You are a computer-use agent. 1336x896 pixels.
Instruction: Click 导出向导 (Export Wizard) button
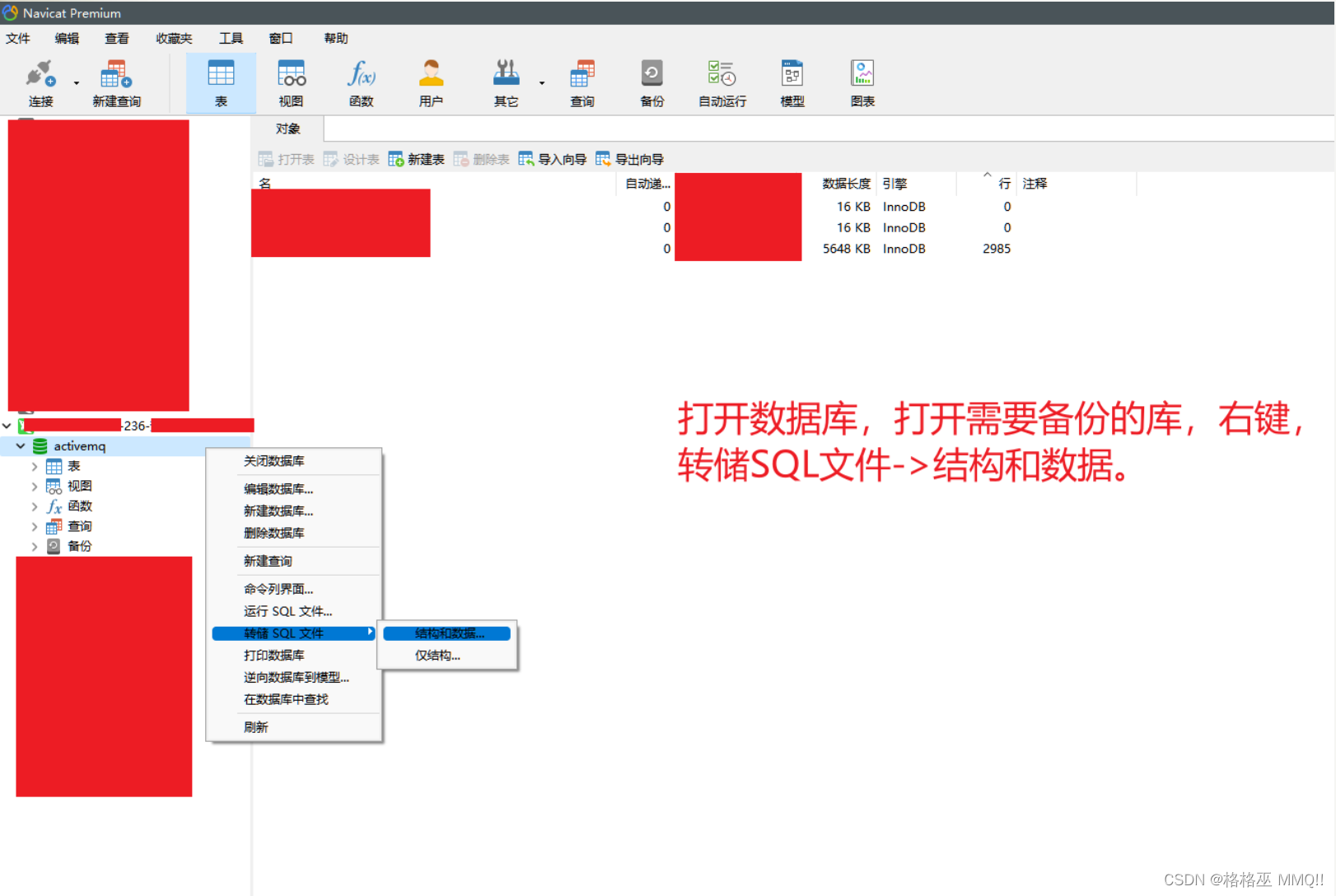pos(629,159)
